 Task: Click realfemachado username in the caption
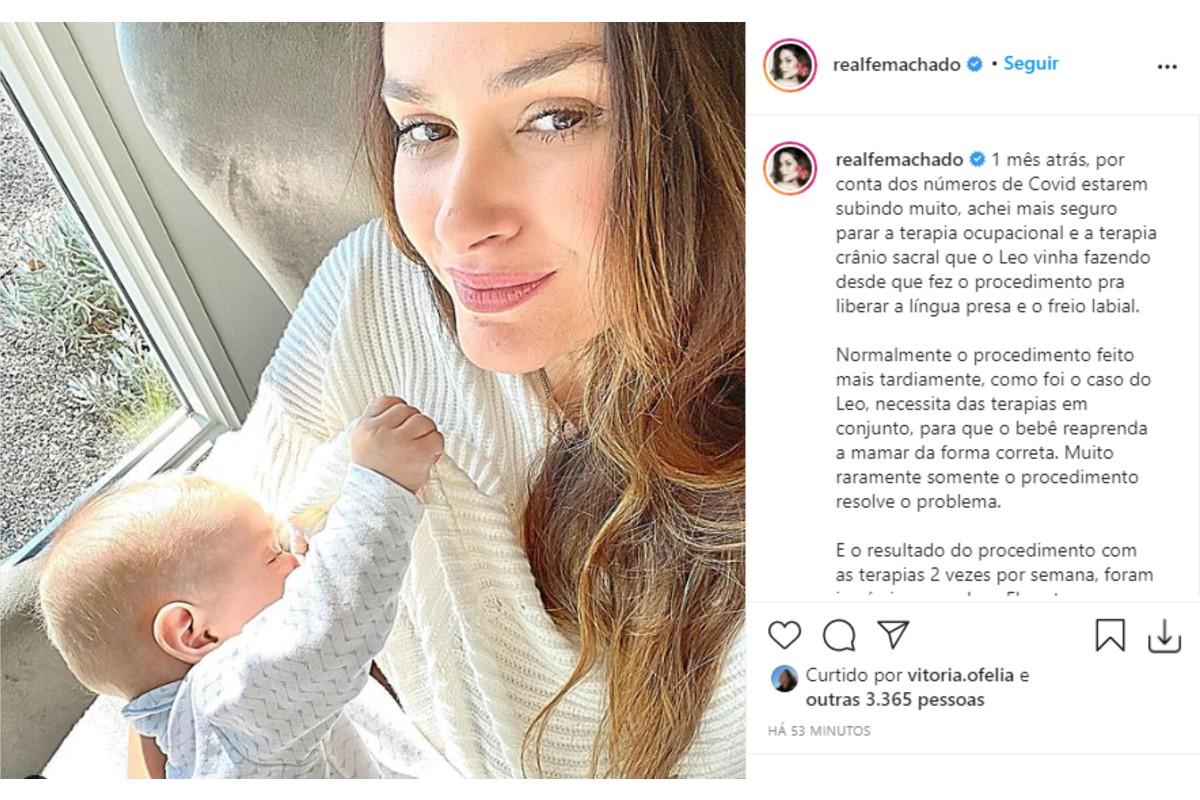coord(898,159)
